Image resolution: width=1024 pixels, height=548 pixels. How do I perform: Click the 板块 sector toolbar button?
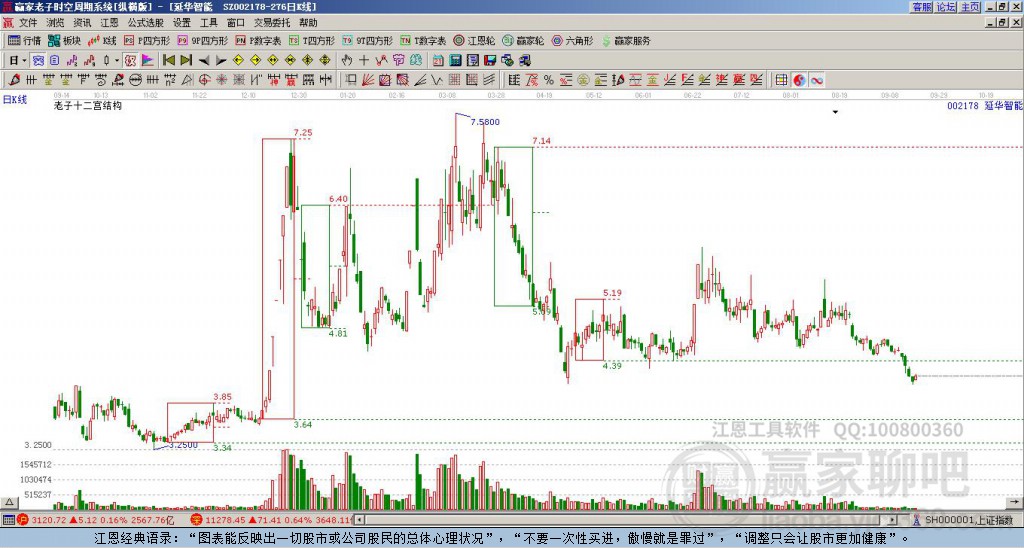click(x=65, y=40)
